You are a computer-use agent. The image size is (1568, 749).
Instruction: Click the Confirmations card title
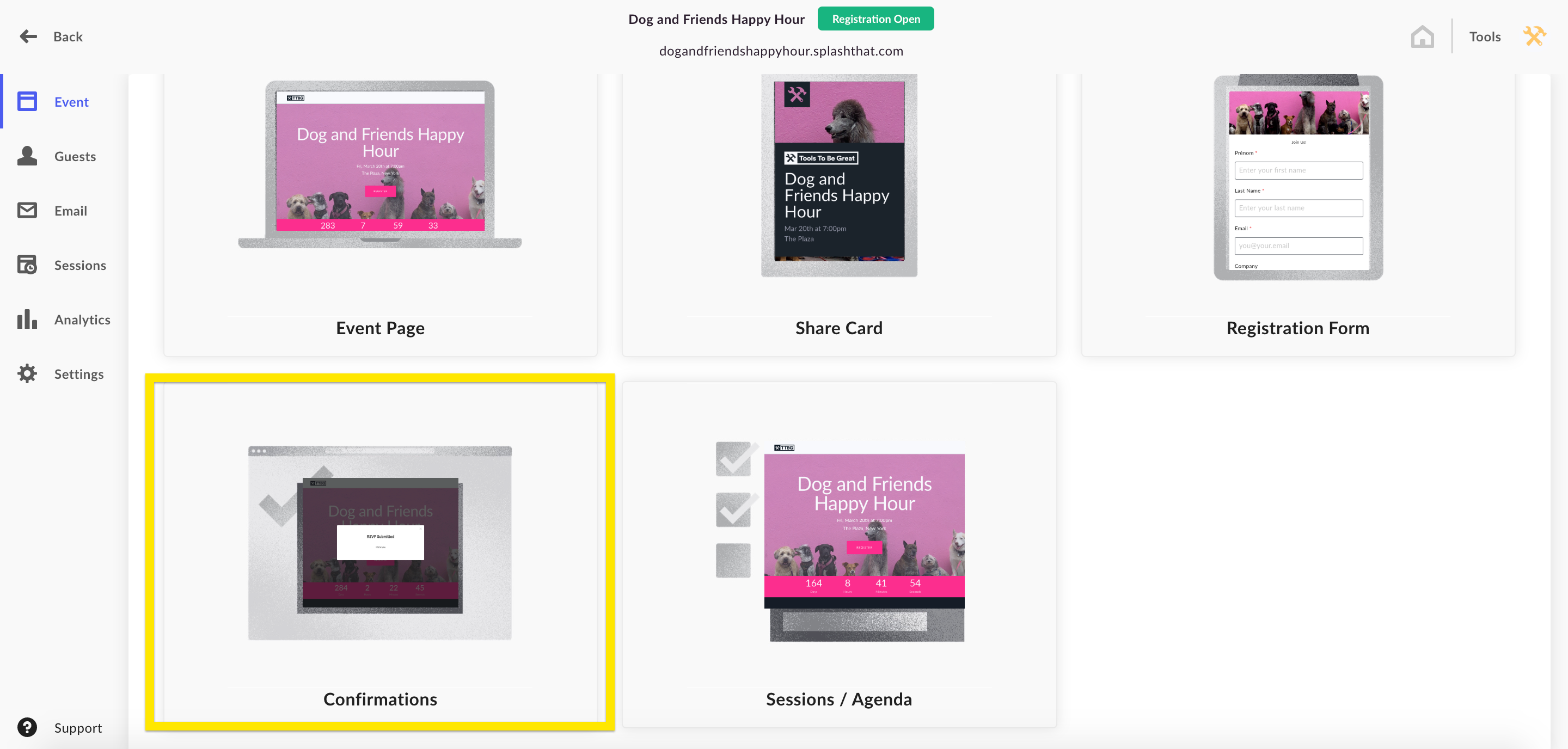[x=380, y=699]
